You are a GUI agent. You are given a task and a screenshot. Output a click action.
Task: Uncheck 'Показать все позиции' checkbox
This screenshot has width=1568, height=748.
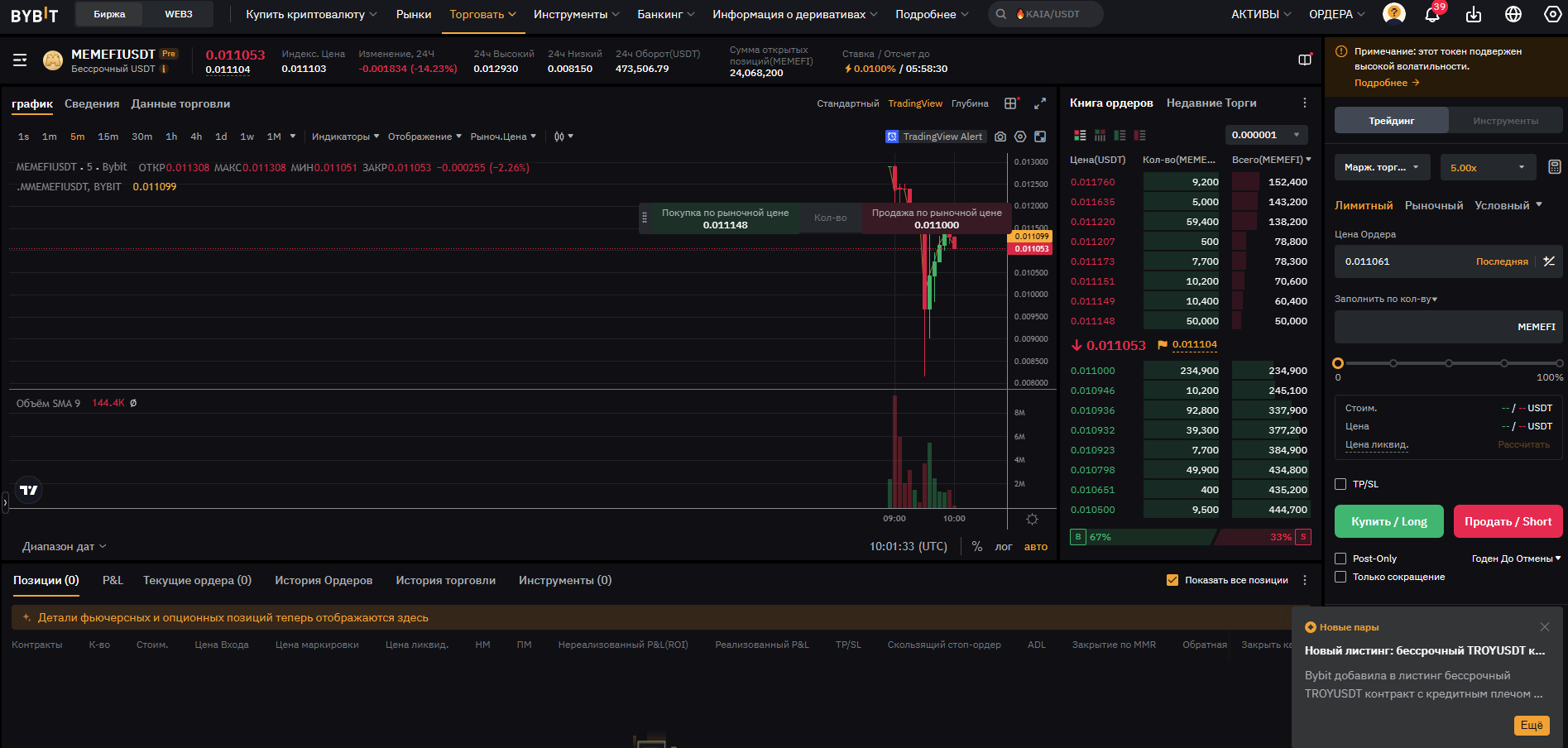coord(1172,580)
